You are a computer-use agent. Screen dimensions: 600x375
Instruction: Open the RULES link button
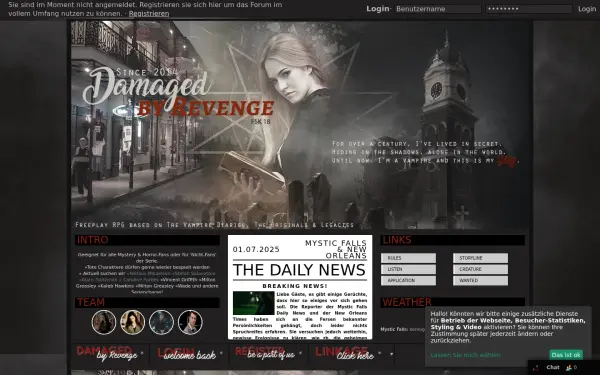(x=408, y=258)
